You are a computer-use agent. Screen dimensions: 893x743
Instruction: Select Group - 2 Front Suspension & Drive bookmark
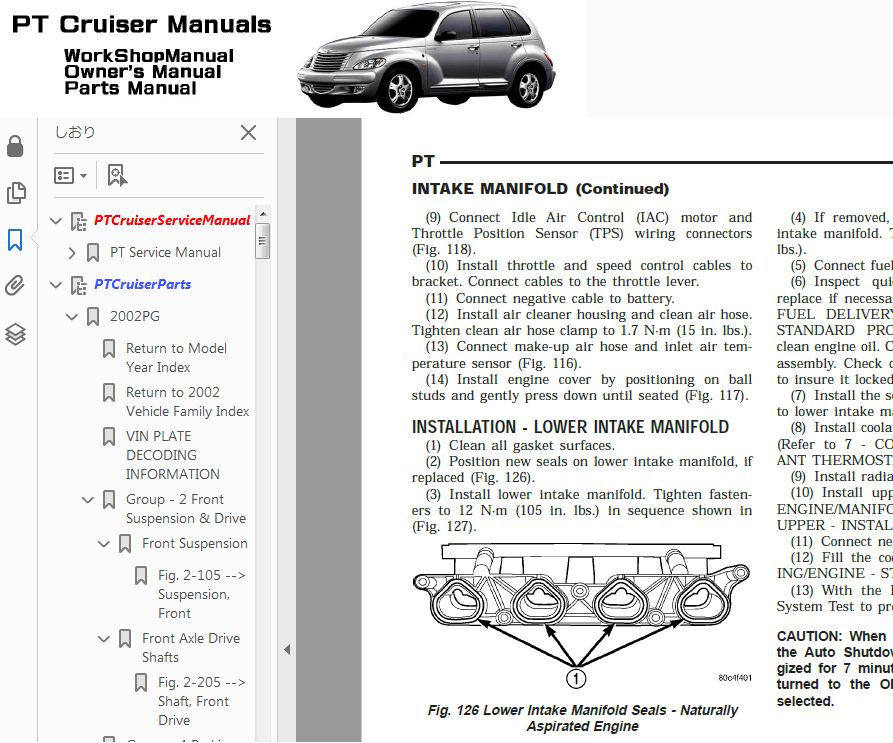[x=186, y=508]
